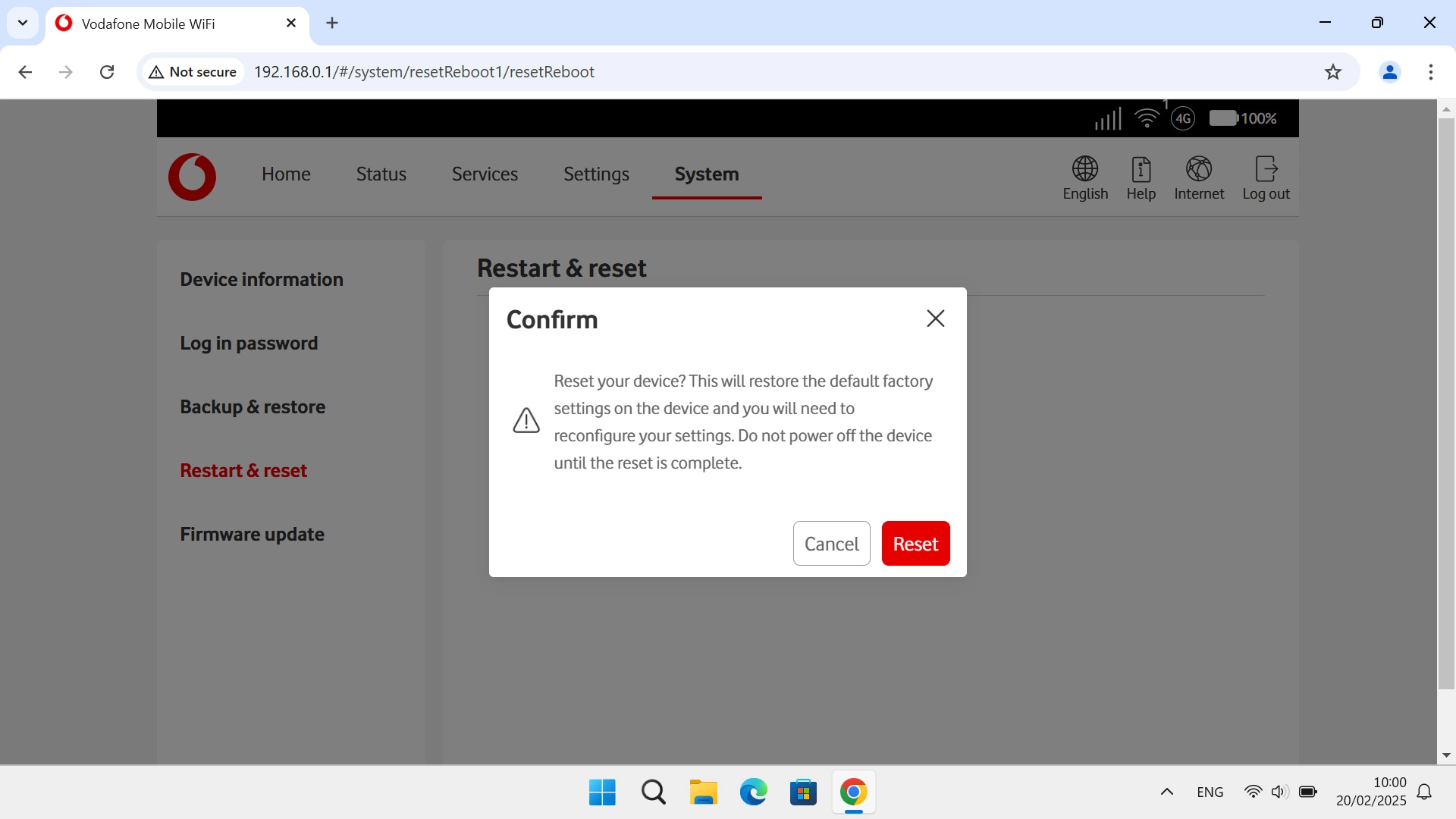Open Firmware update in the sidebar

tap(252, 534)
